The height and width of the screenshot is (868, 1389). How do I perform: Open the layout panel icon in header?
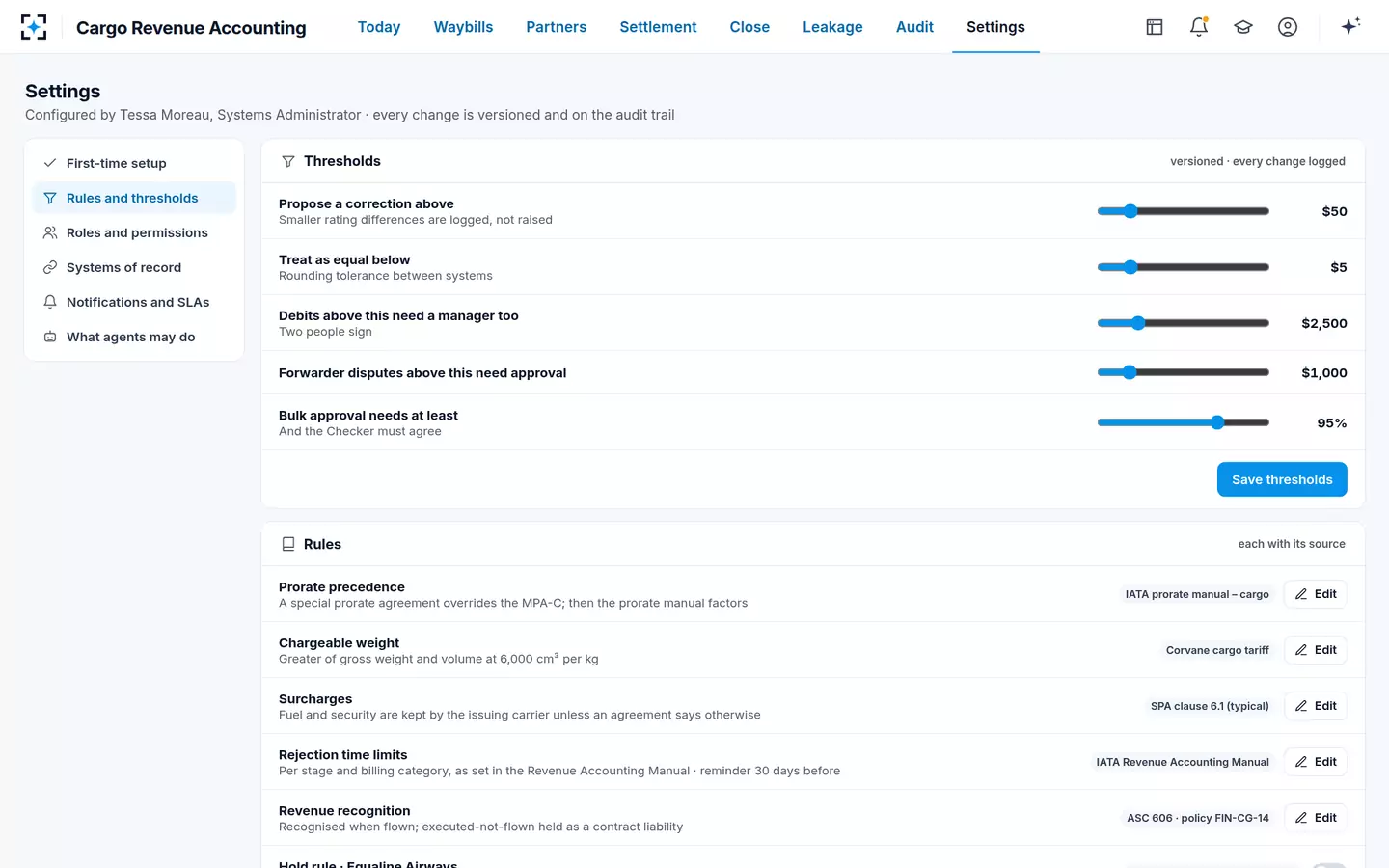coord(1155,27)
